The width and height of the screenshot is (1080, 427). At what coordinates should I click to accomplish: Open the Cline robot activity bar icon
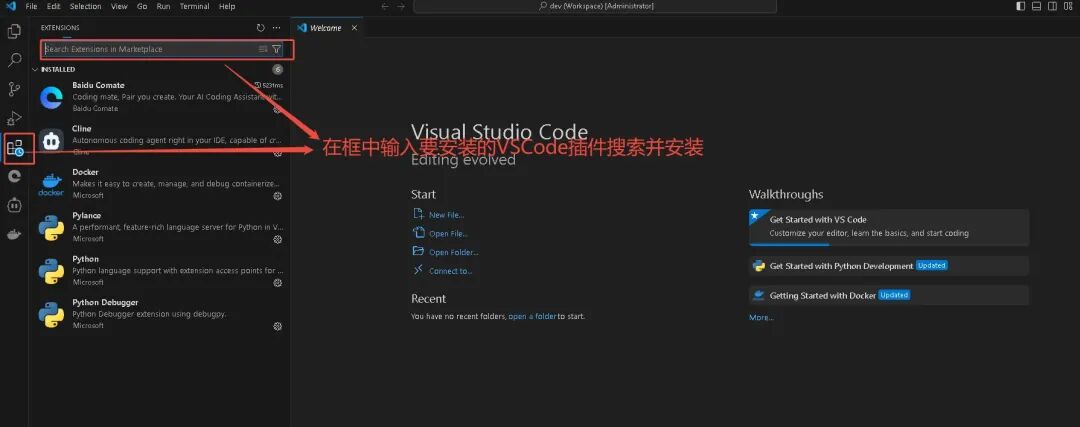(14, 205)
